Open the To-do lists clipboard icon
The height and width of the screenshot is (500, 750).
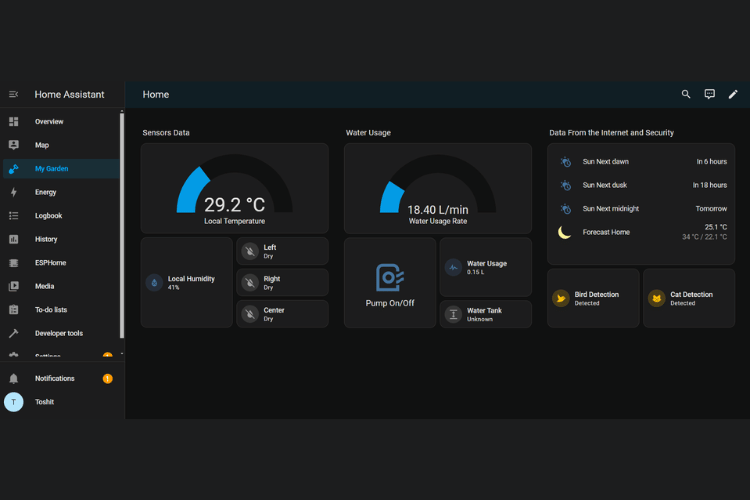[x=13, y=310]
